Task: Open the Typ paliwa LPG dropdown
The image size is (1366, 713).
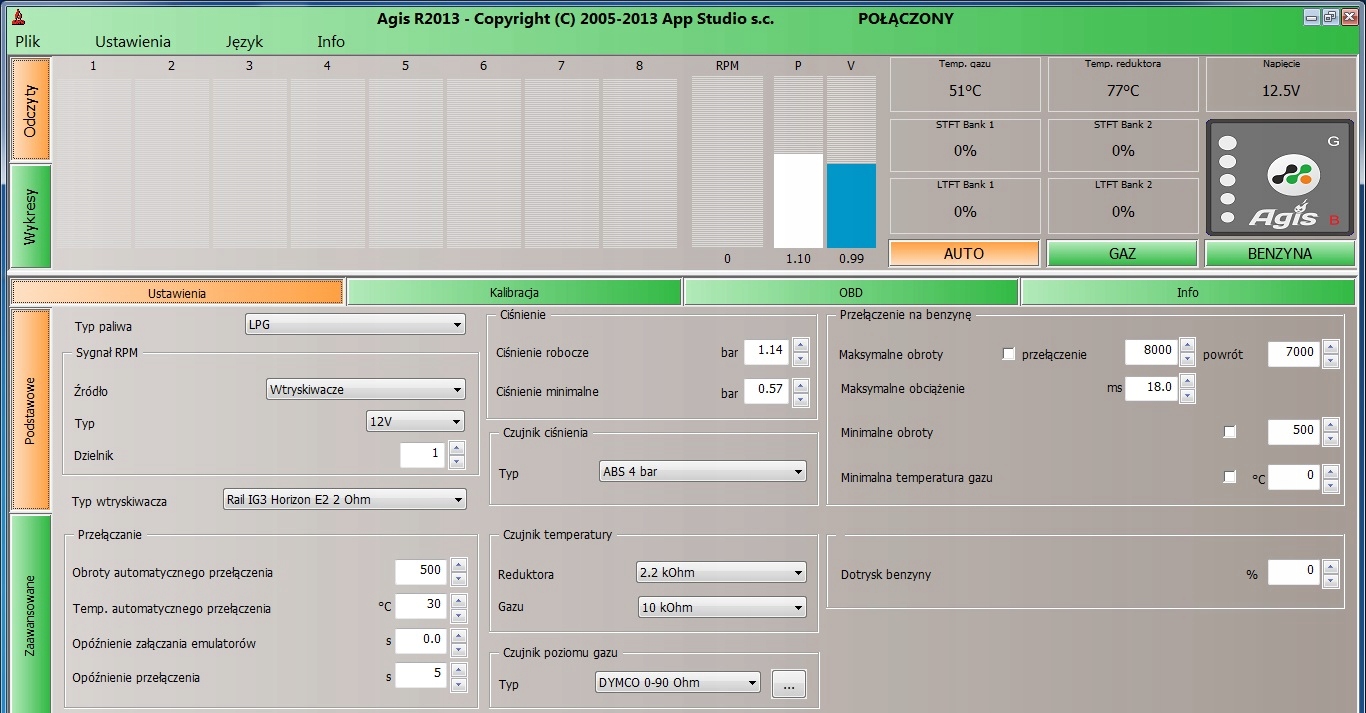Action: click(355, 325)
